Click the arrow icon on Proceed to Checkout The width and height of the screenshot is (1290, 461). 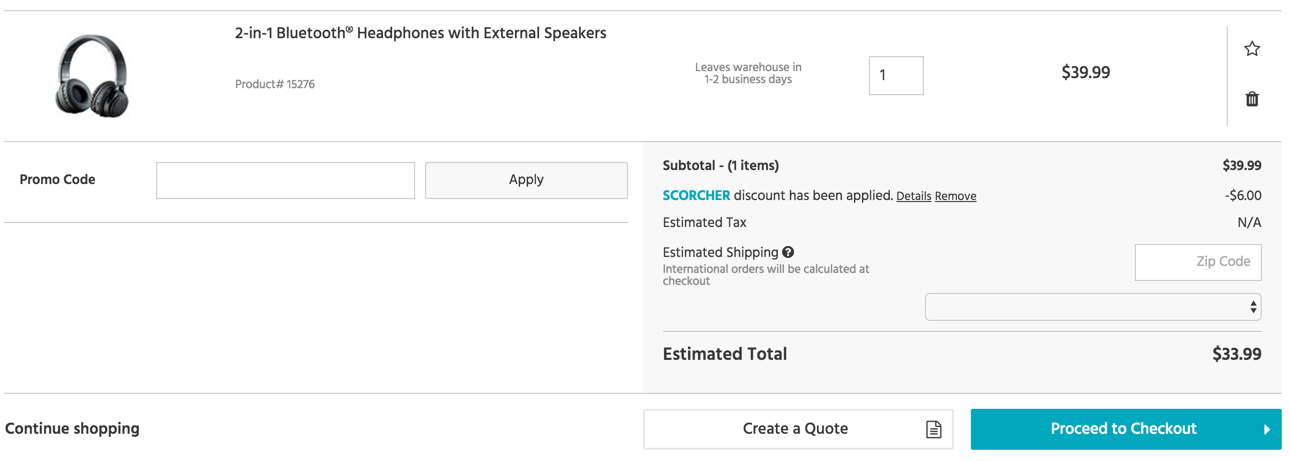click(1266, 430)
